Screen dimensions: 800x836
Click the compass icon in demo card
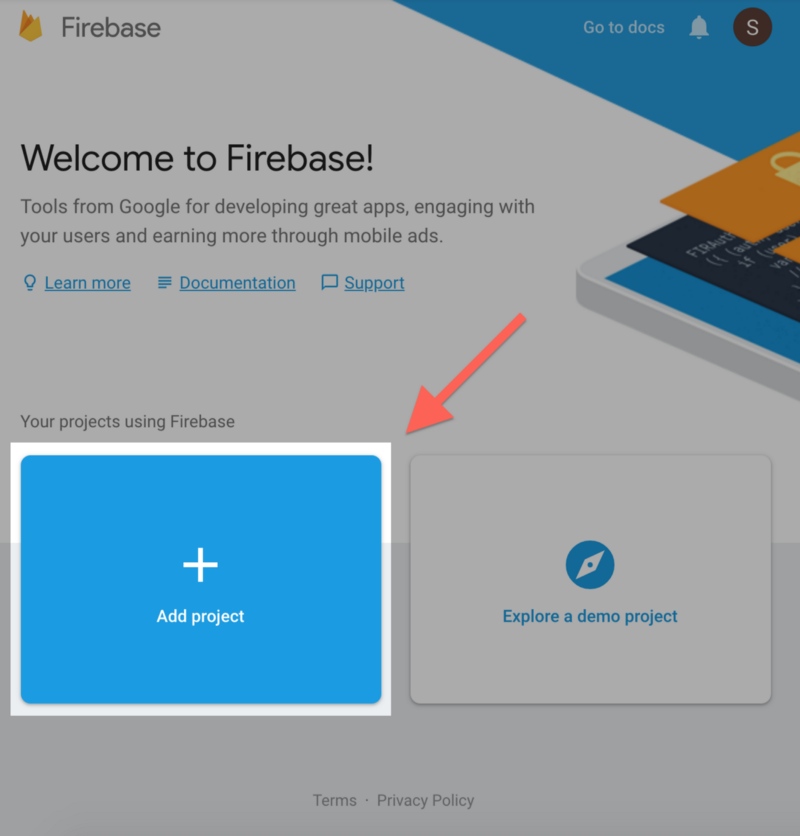point(590,565)
